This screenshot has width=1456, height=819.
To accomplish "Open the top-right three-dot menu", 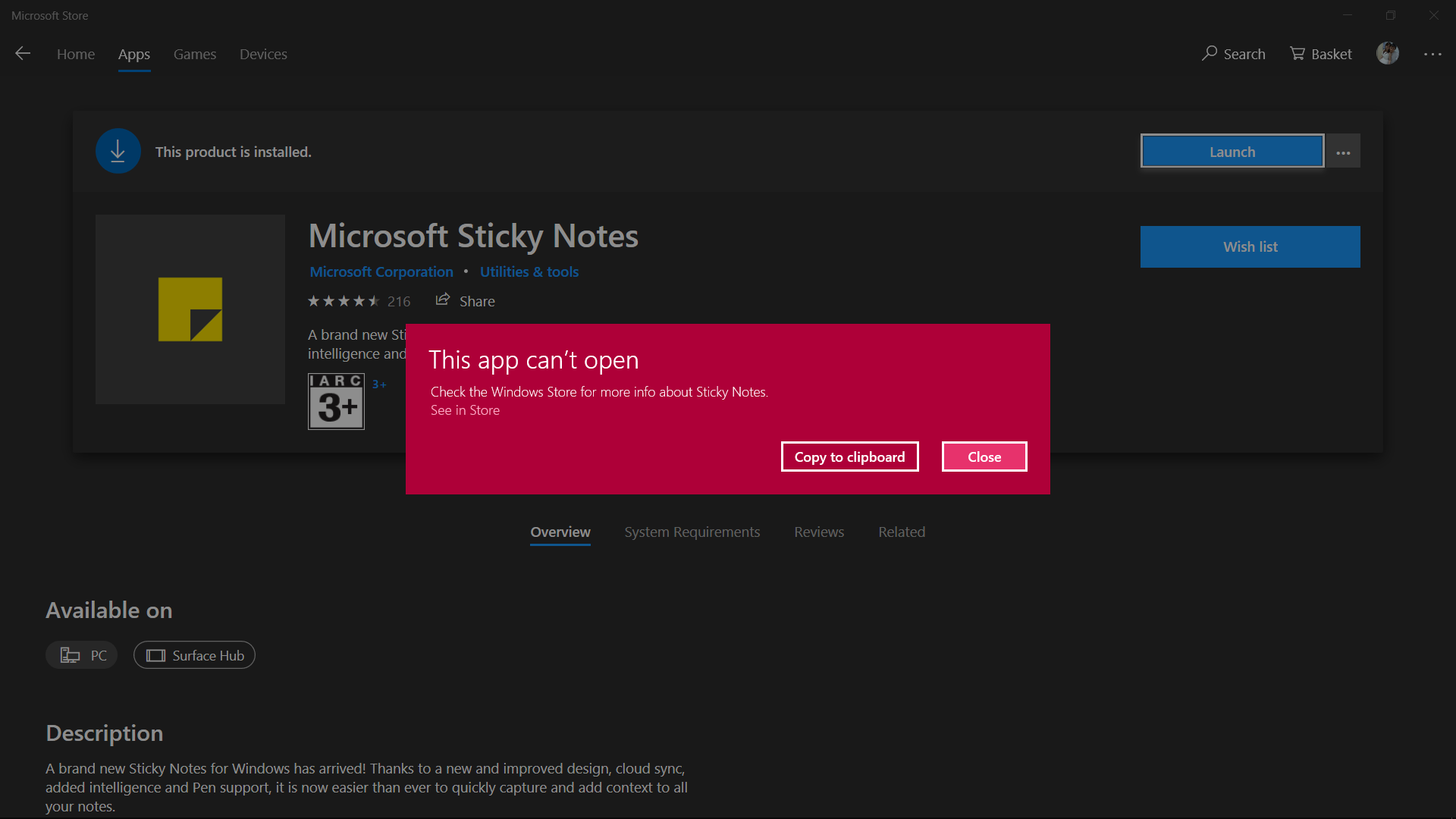I will 1432,54.
